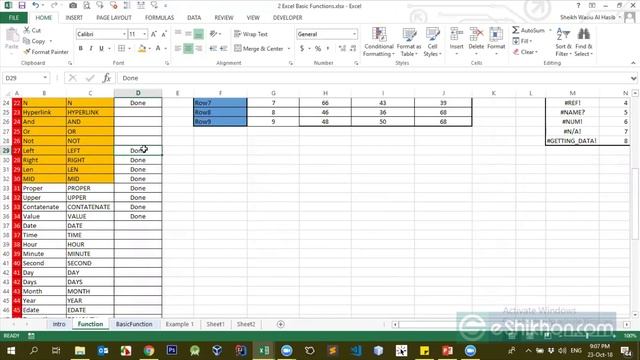
Task: Open Sort & Filter menu
Action: (x=563, y=42)
